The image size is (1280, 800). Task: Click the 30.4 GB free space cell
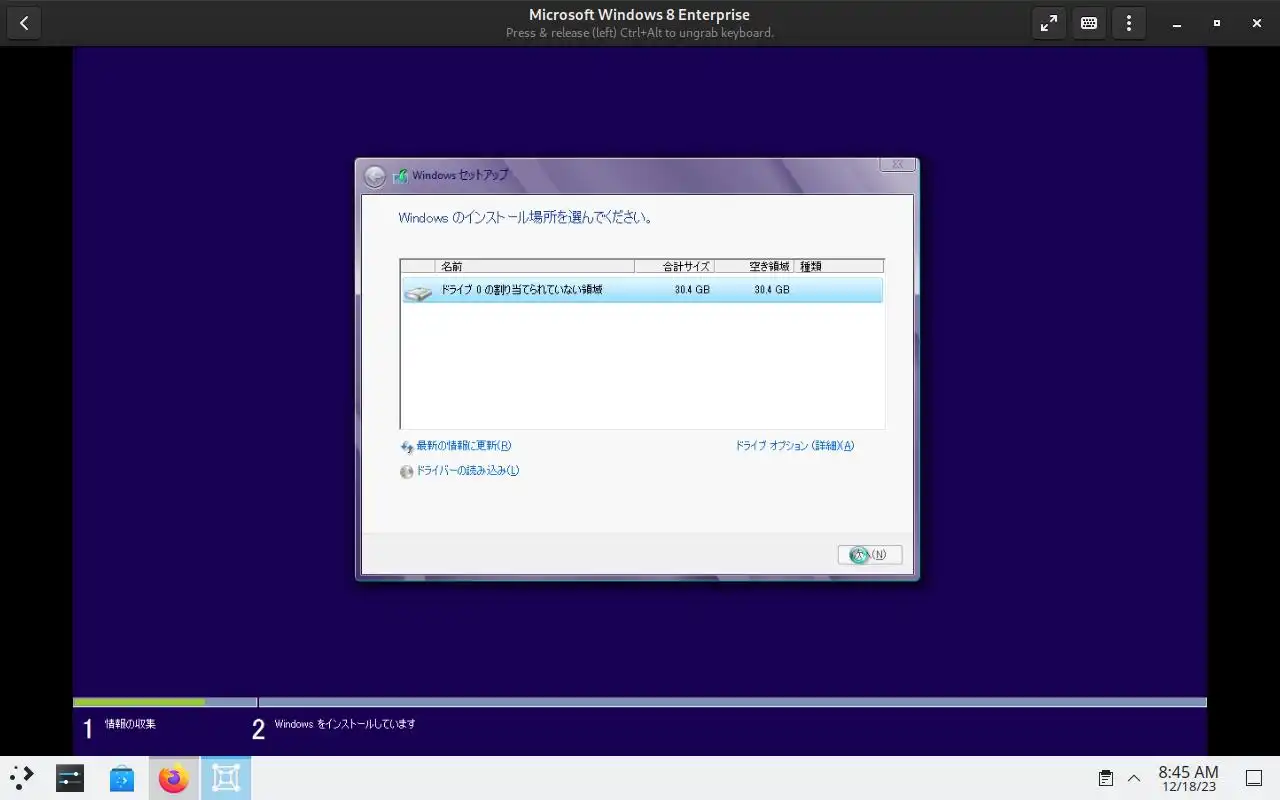coord(772,290)
